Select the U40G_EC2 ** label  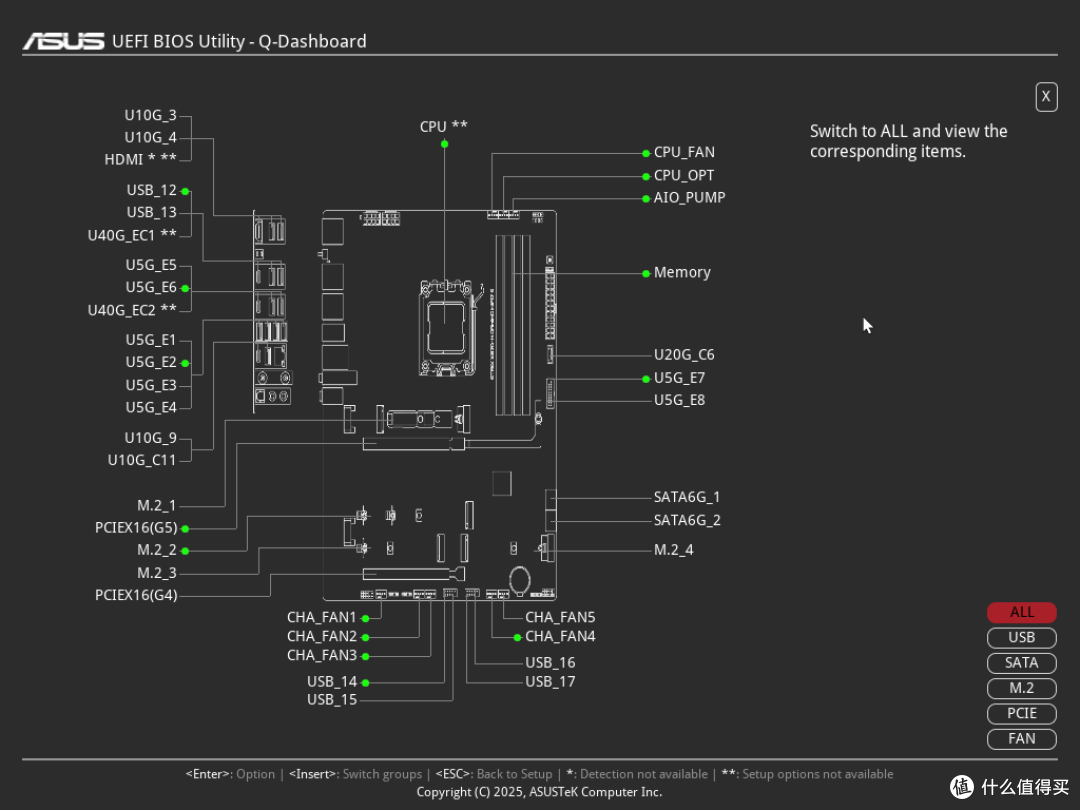click(132, 310)
